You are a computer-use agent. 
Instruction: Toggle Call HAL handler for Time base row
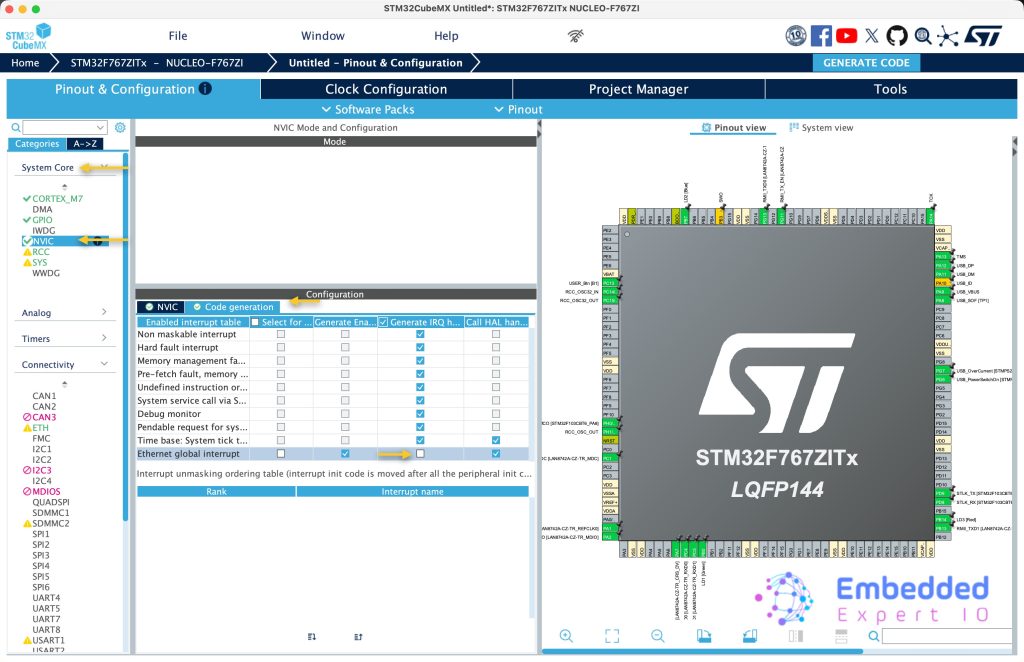pyautogui.click(x=496, y=440)
